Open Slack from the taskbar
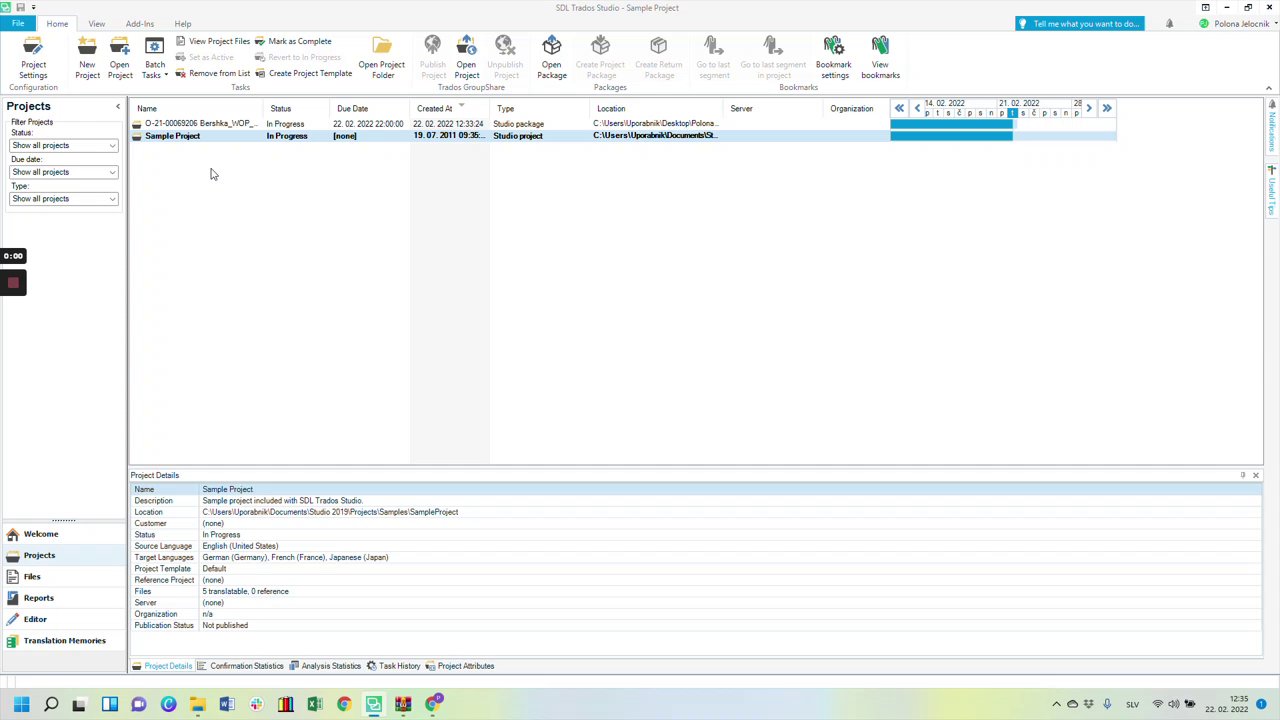 pyautogui.click(x=256, y=704)
